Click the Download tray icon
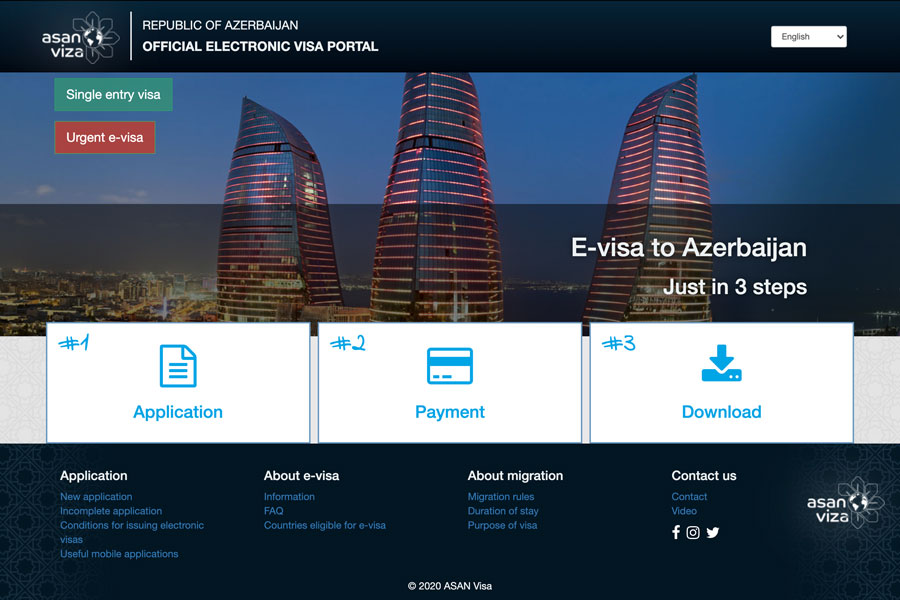Screen dimensions: 900x600 pyautogui.click(x=721, y=363)
